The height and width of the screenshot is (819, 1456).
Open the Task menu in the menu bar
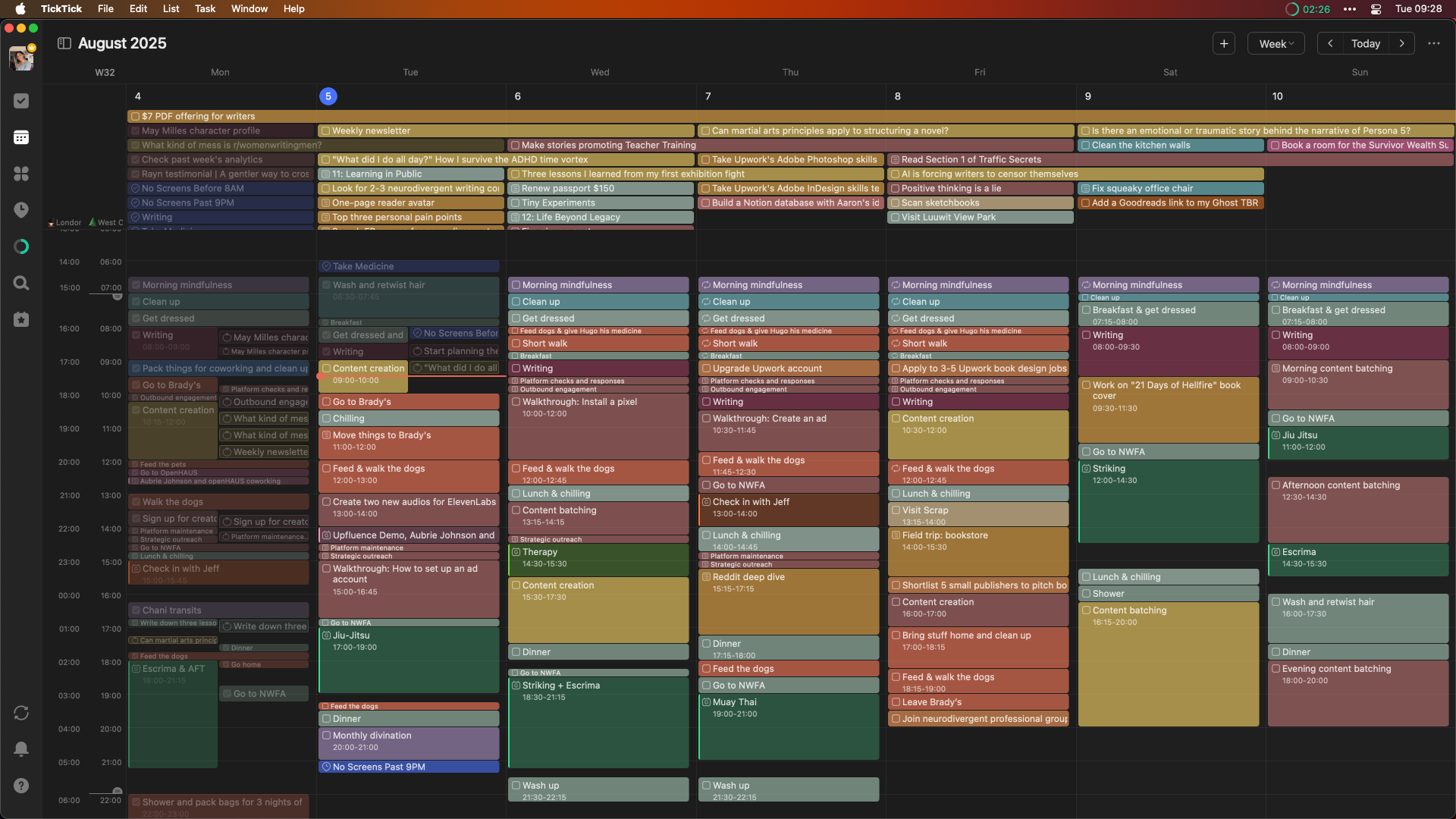pyautogui.click(x=205, y=8)
